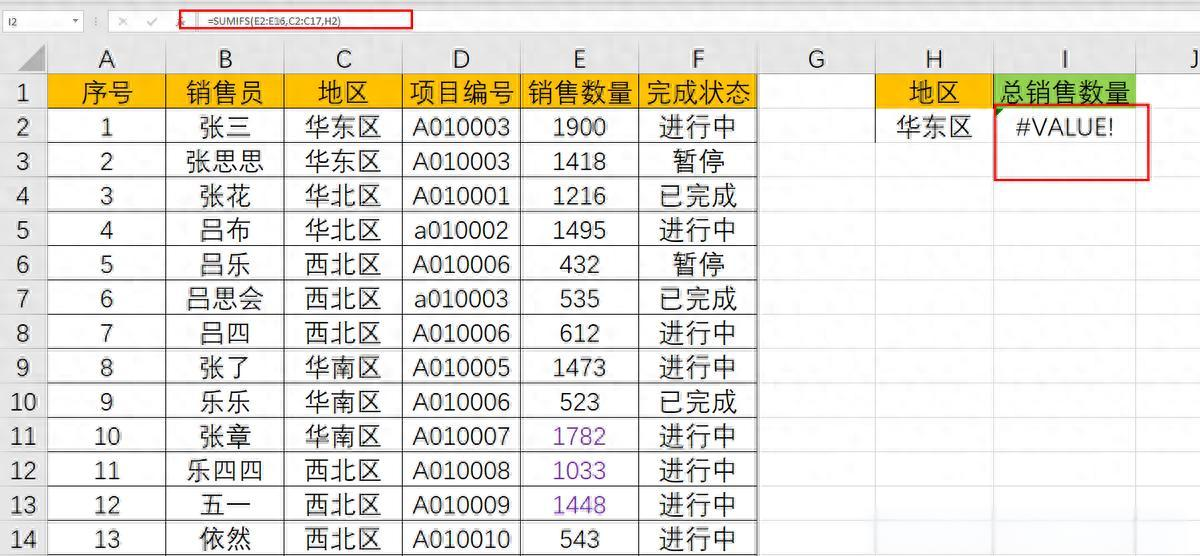
Task: Select column B header
Action: click(225, 59)
